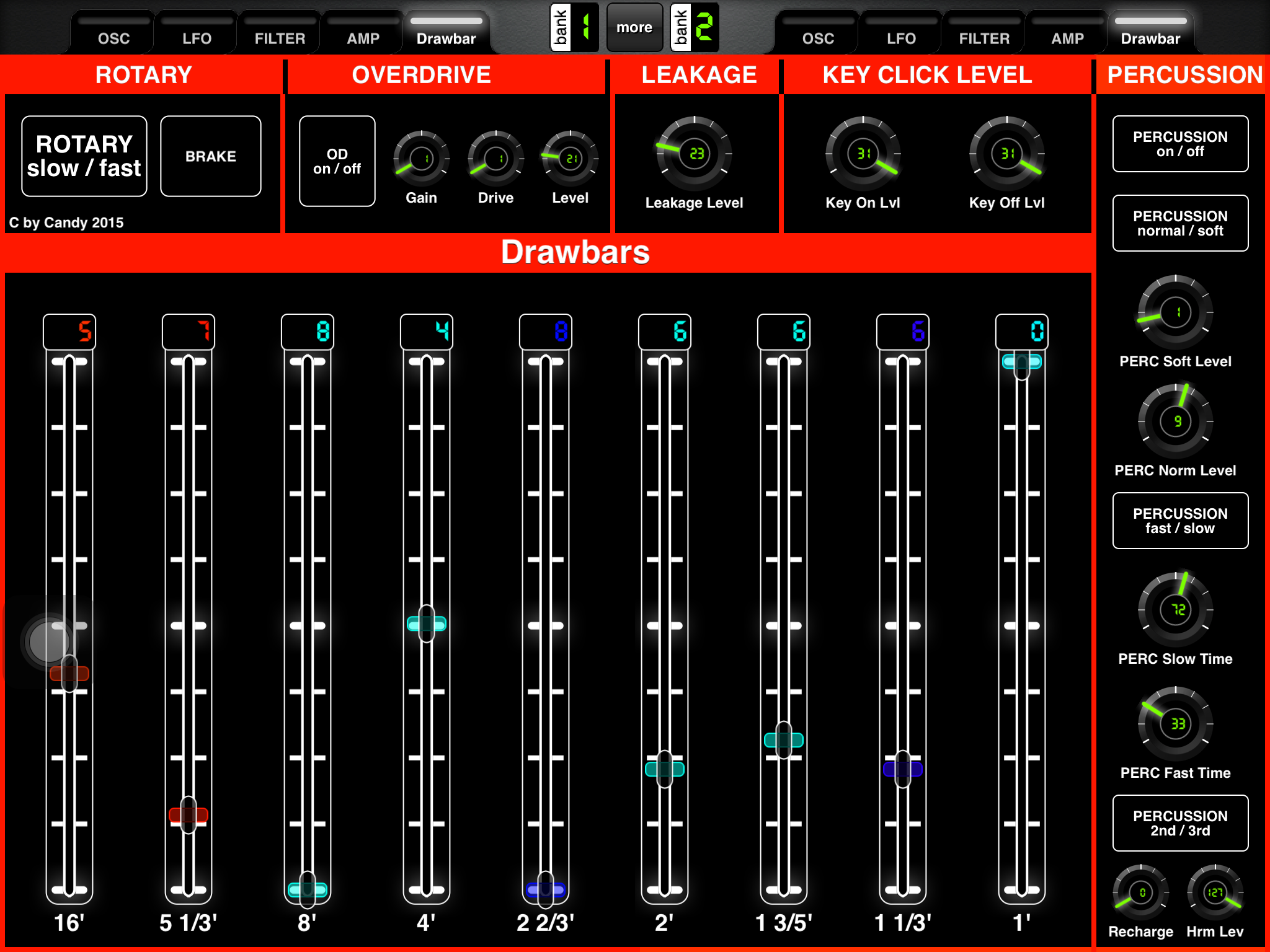
Task: Adjust the Key On Lvl knob
Action: [863, 153]
